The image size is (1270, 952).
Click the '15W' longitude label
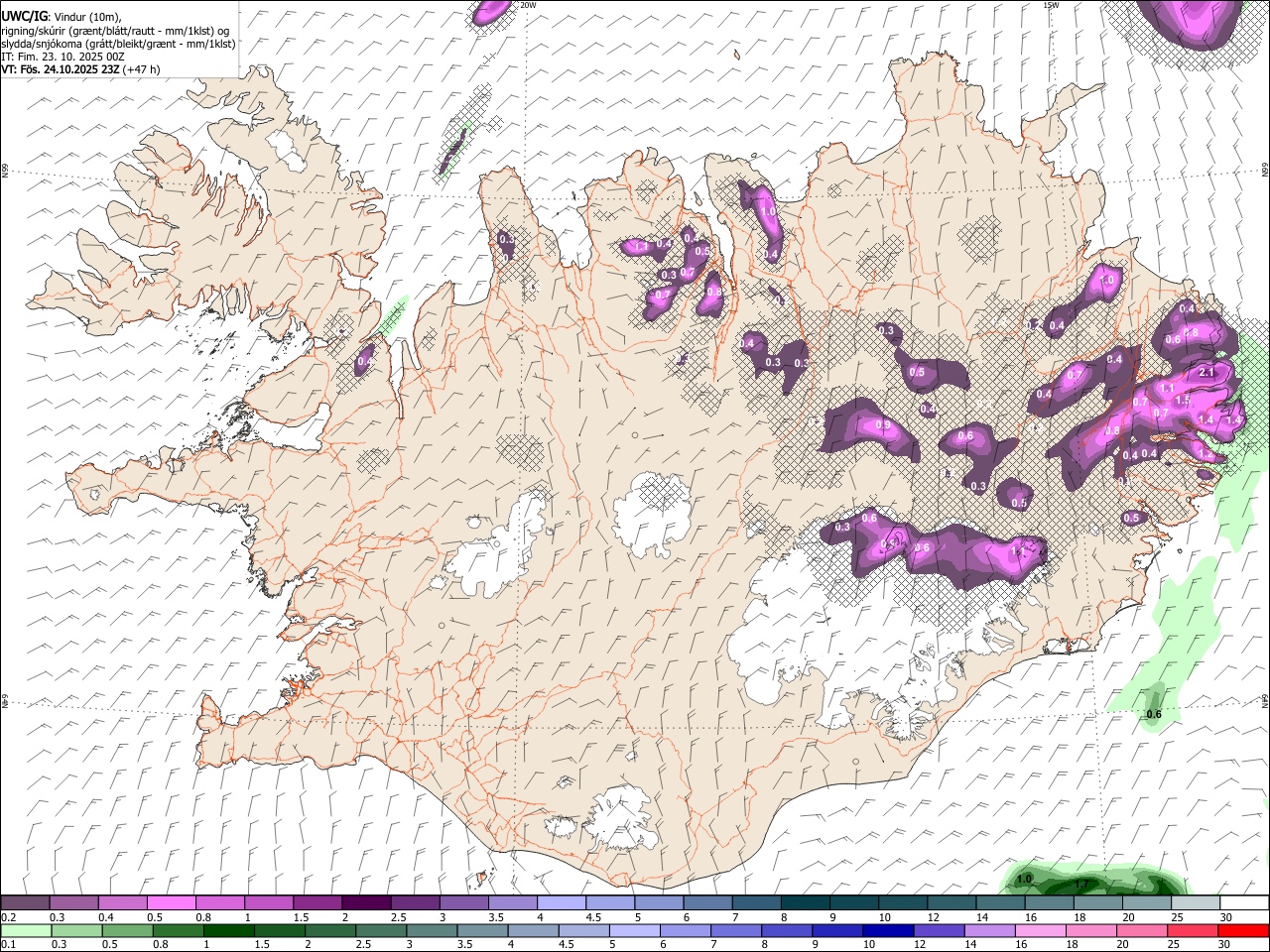[1051, 5]
